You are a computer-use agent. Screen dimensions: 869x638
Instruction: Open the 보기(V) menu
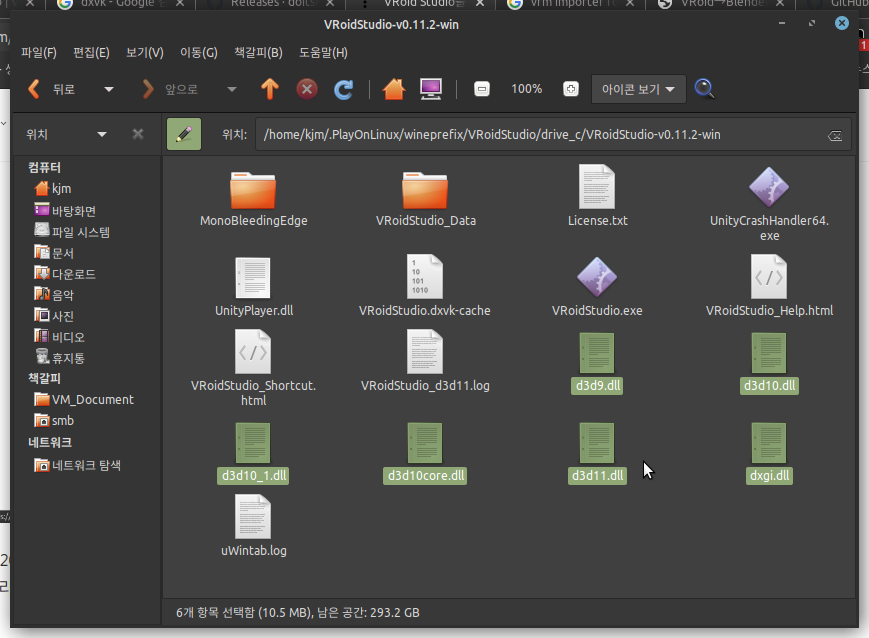click(x=145, y=53)
